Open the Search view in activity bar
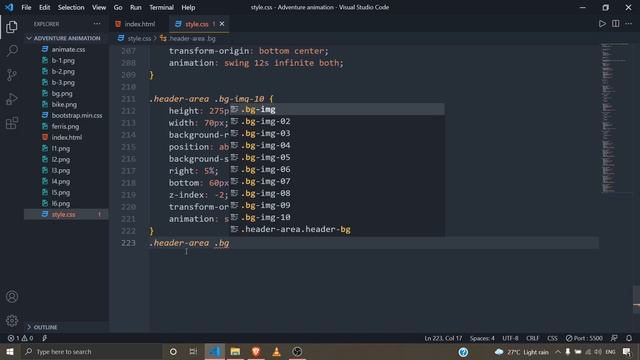Viewport: 640px width, 360px height. (12, 51)
